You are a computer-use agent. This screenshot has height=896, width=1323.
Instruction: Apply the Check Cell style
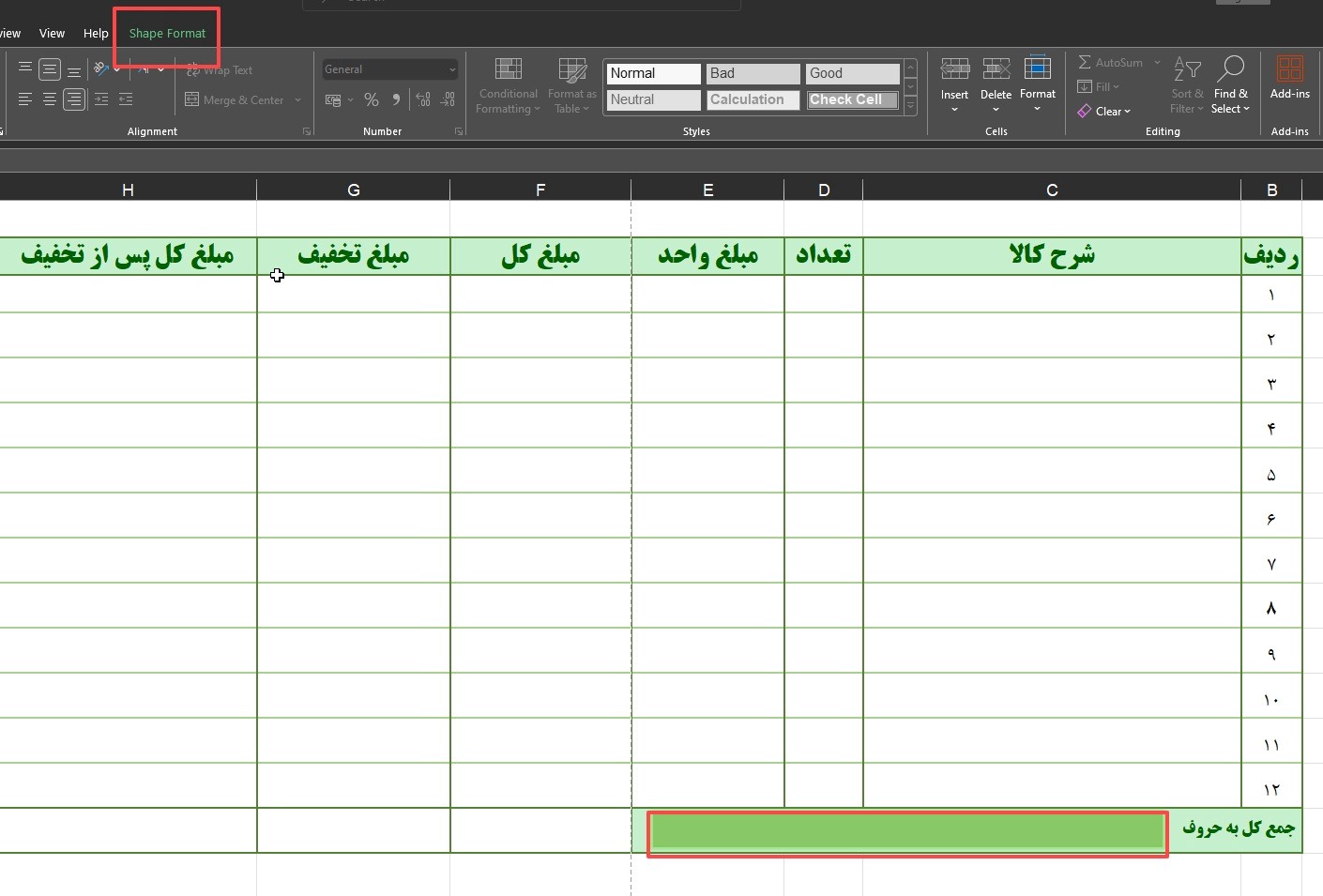[x=852, y=99]
